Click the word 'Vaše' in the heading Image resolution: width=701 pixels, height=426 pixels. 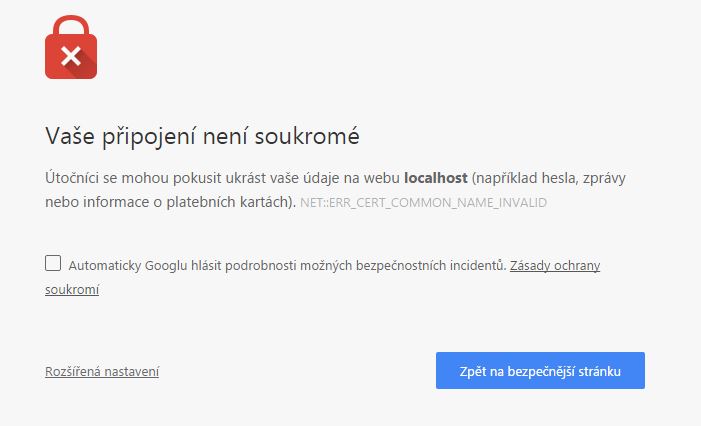click(x=70, y=136)
